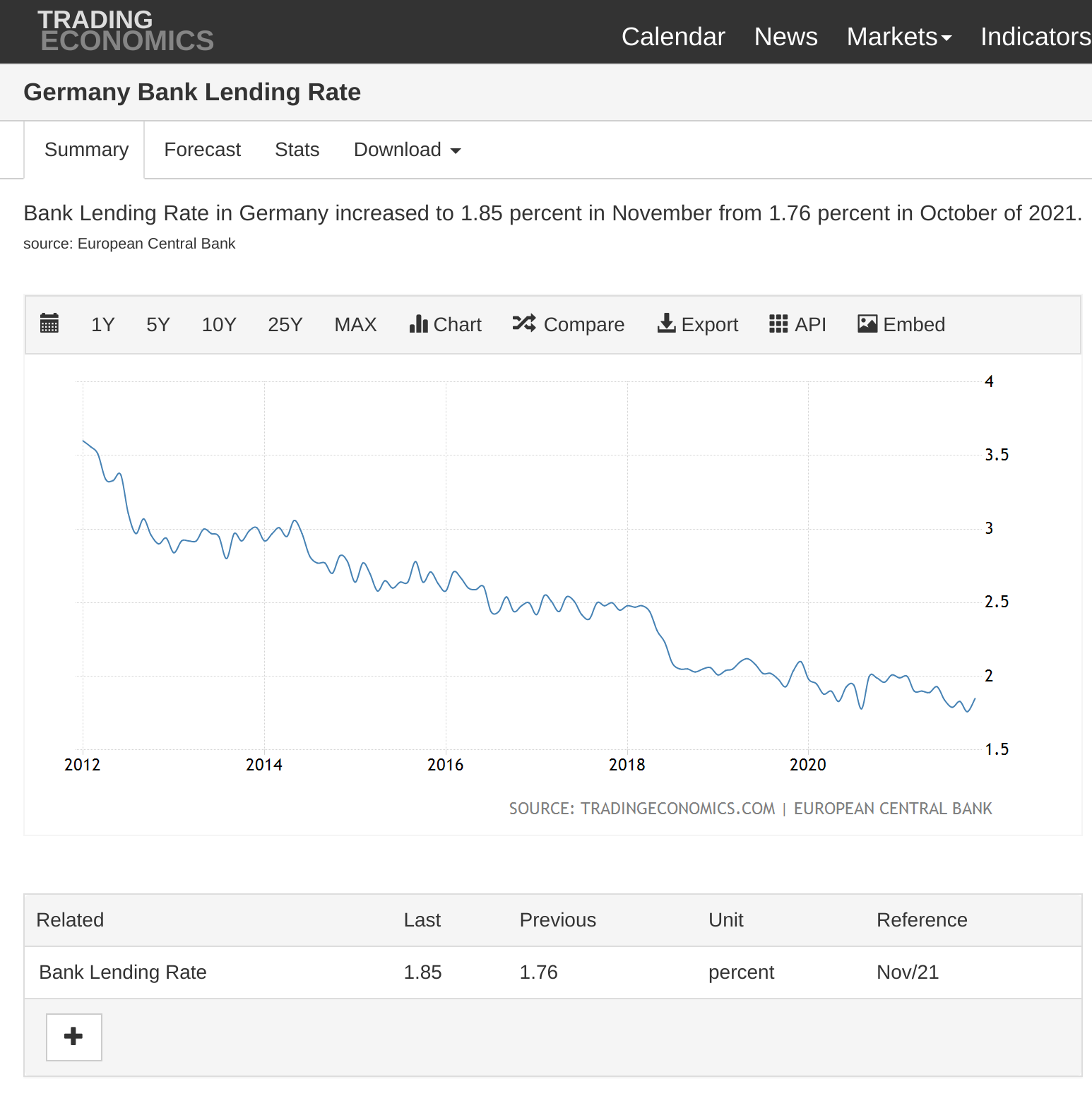Open the Calendar page link
Viewport: 1092px width, 1096px height.
point(672,37)
